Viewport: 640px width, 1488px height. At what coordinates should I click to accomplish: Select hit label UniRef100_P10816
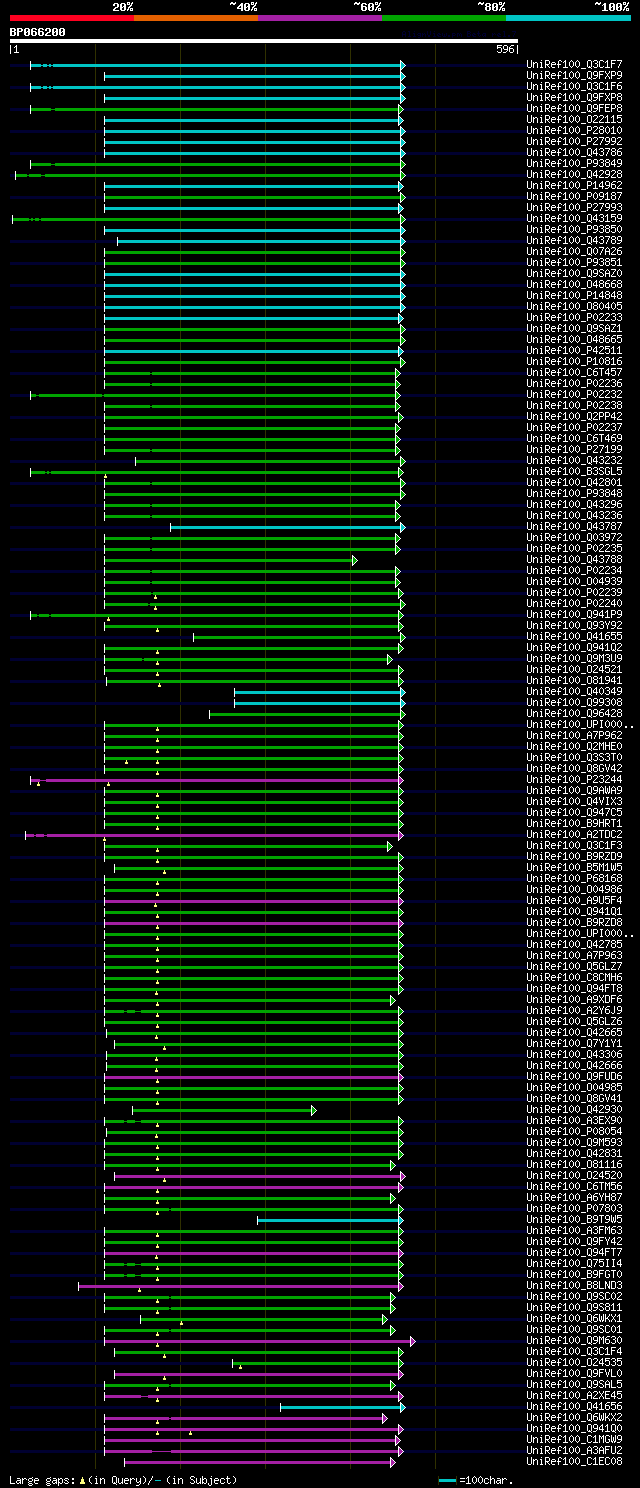coord(574,362)
